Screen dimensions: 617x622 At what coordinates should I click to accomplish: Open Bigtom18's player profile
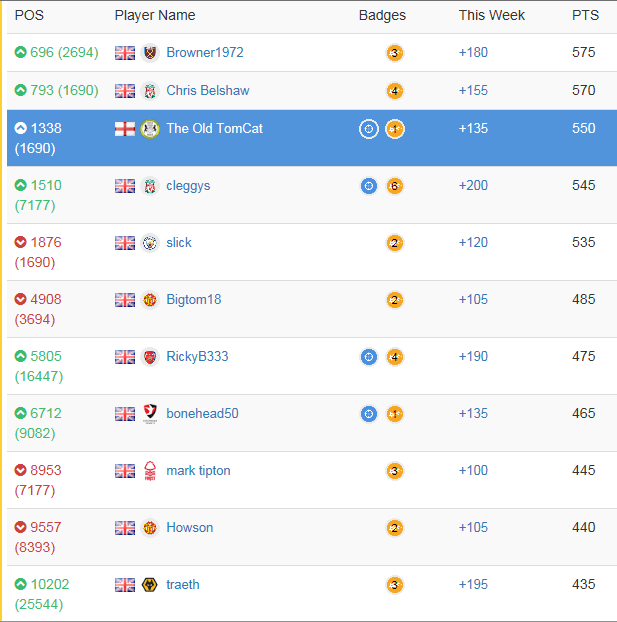tap(193, 300)
